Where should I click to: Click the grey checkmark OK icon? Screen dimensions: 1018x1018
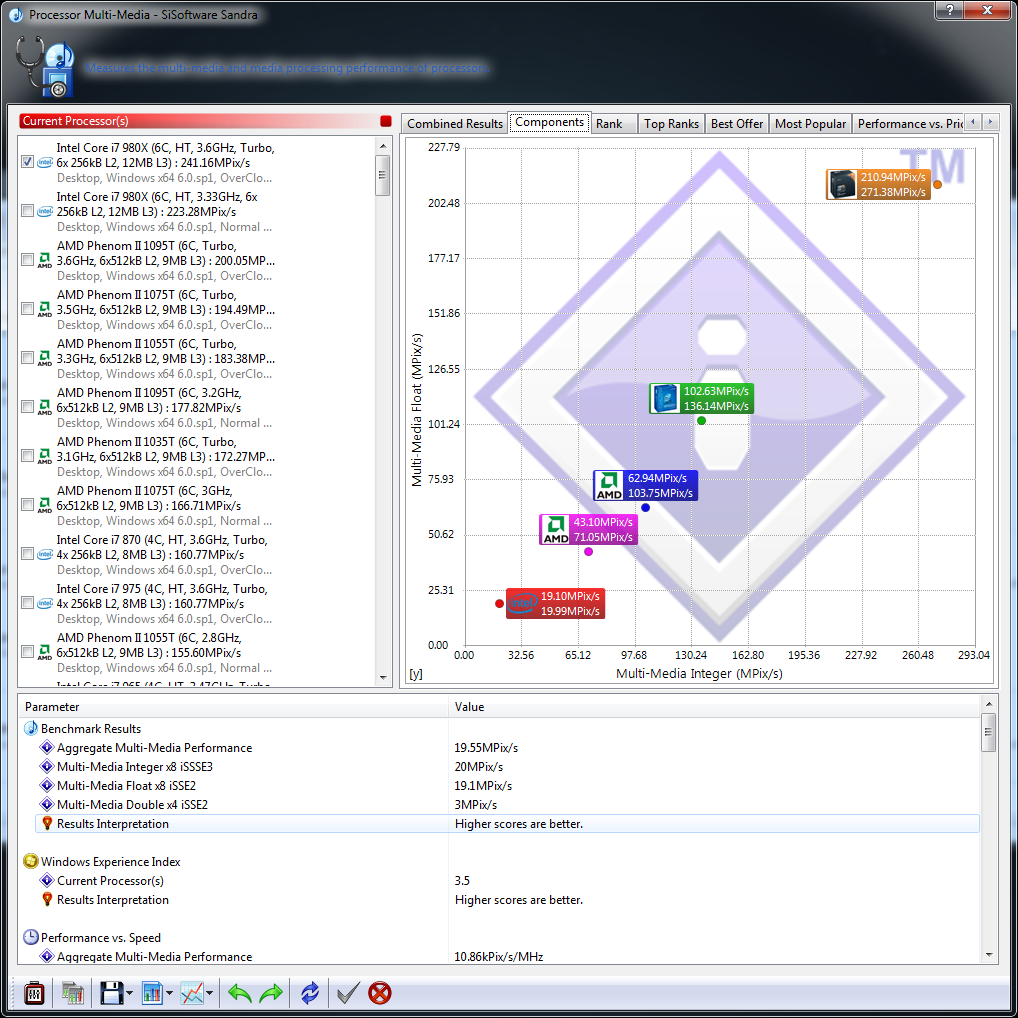point(348,993)
